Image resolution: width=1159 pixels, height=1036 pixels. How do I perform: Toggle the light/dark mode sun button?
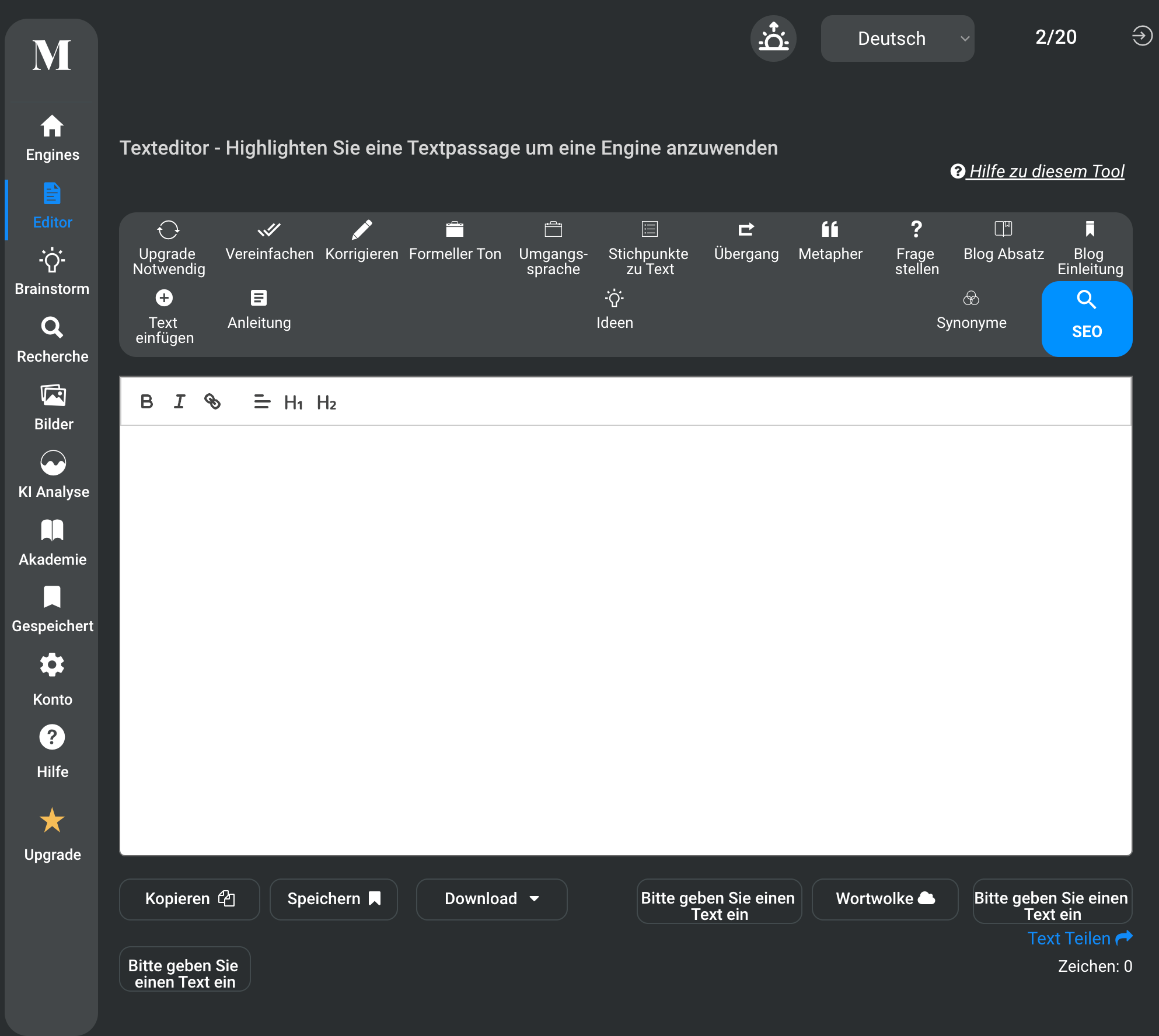coord(773,38)
